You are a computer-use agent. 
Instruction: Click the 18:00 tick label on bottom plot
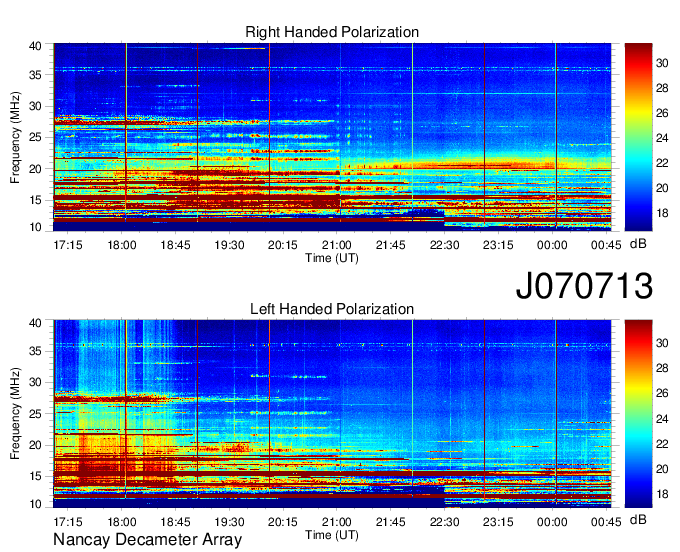click(122, 522)
